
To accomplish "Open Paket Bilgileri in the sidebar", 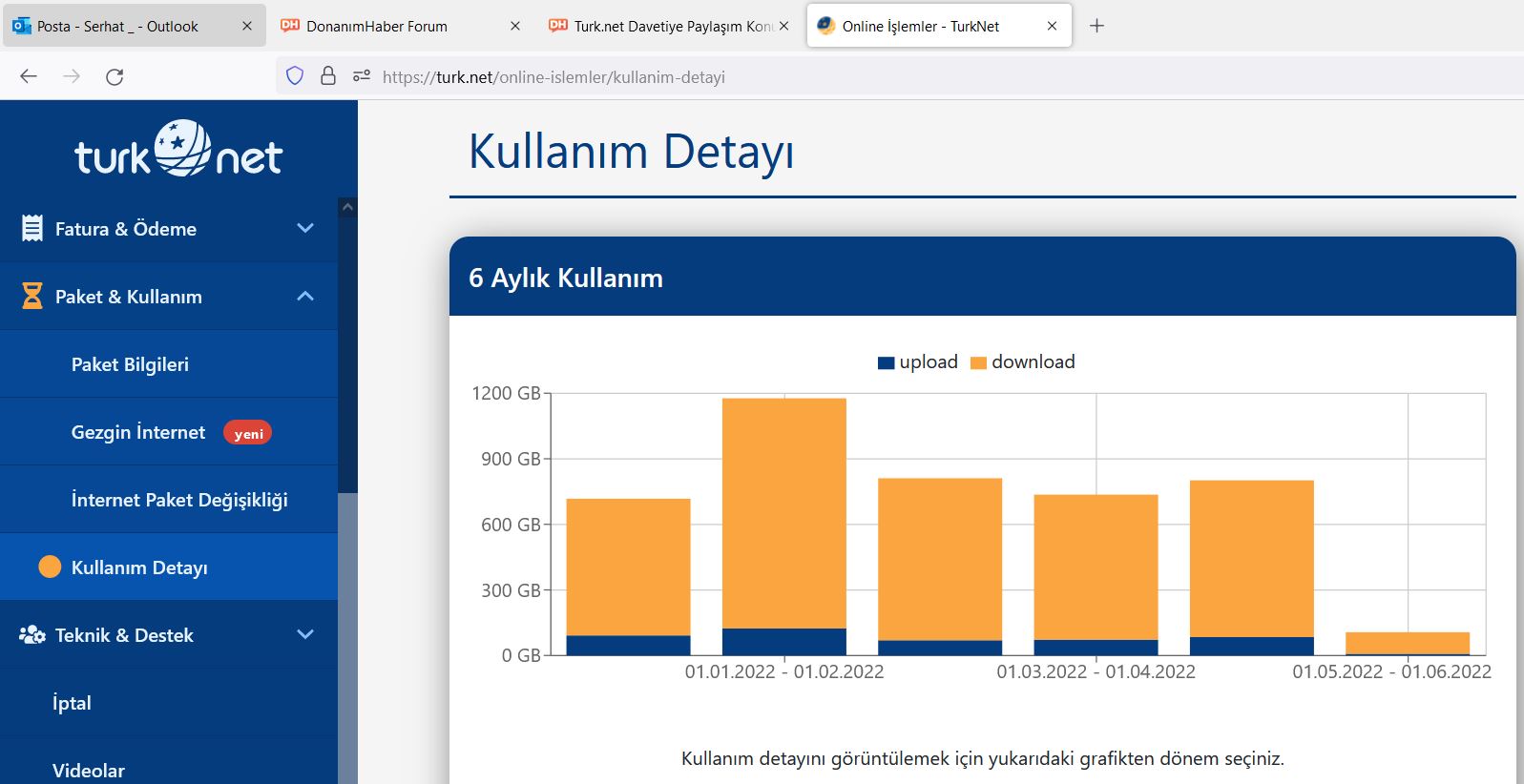I will point(169,363).
